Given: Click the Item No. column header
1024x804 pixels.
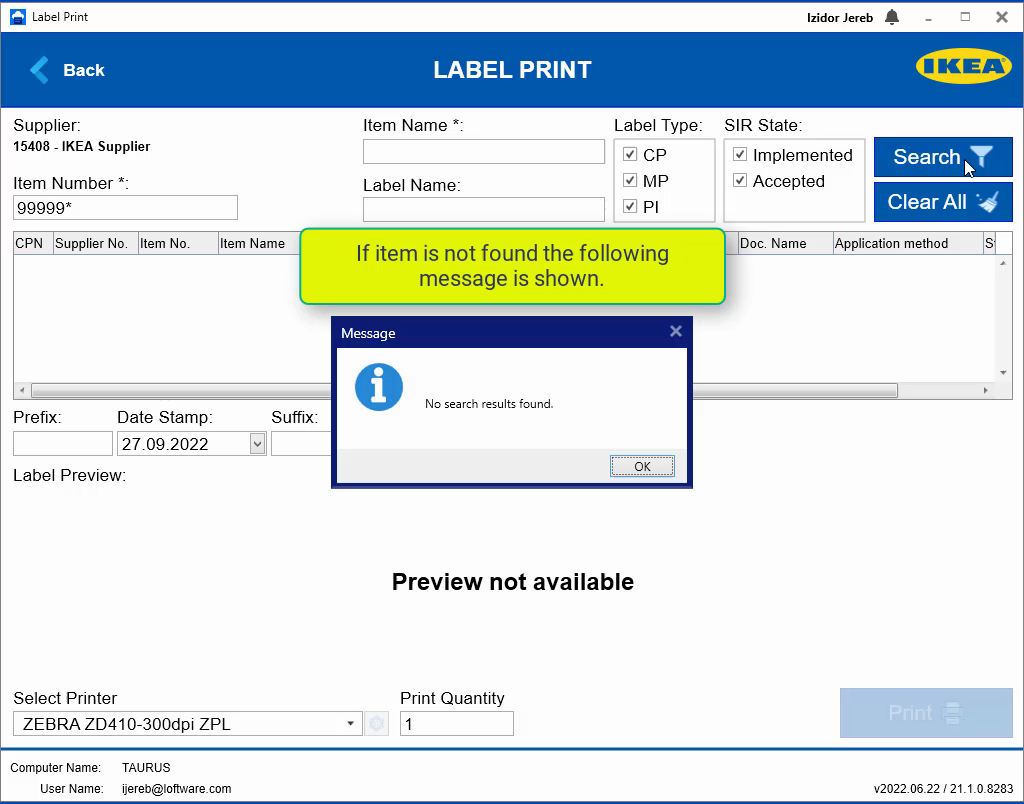Looking at the screenshot, I should (178, 243).
